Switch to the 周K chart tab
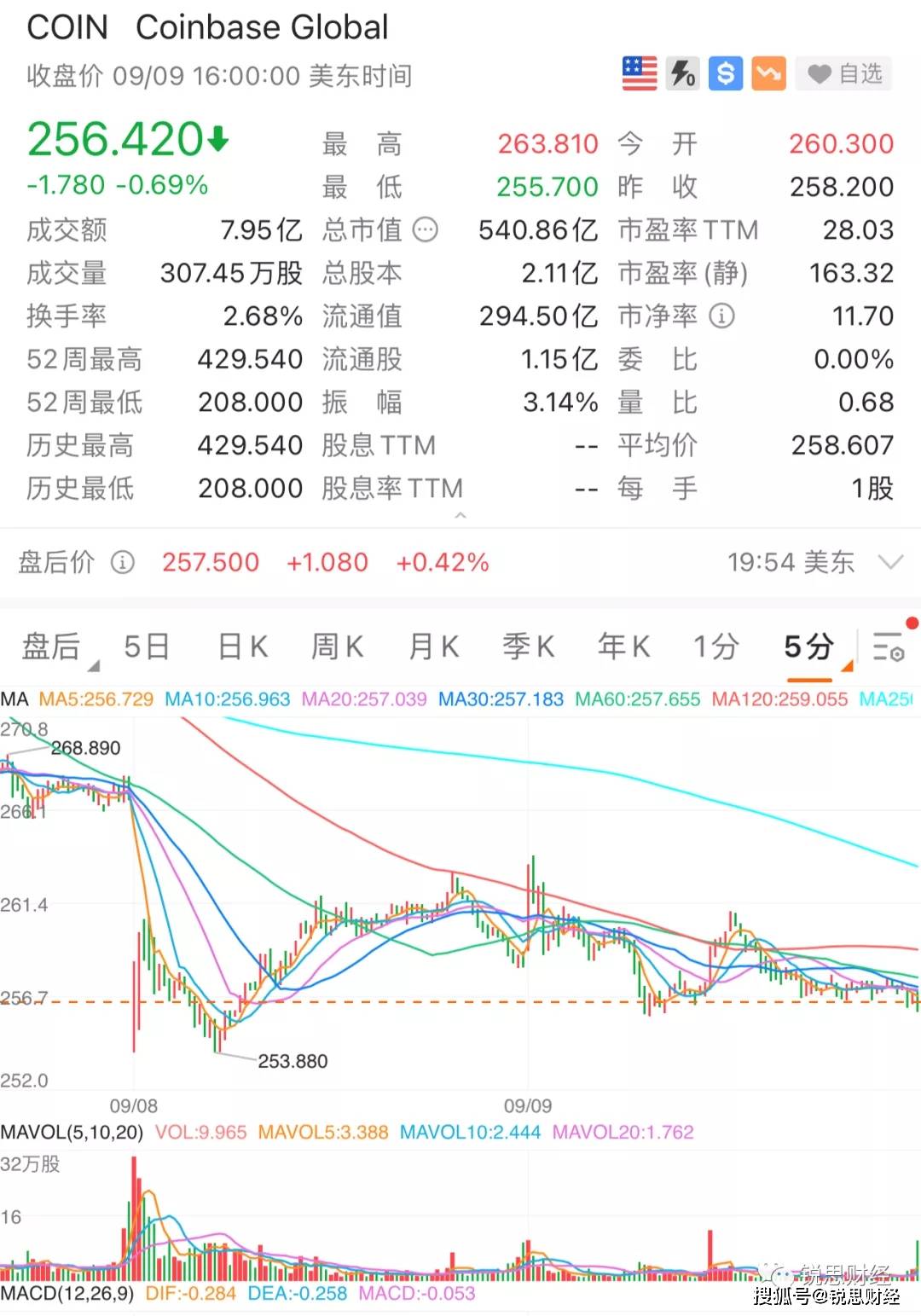The image size is (921, 1316). click(338, 647)
